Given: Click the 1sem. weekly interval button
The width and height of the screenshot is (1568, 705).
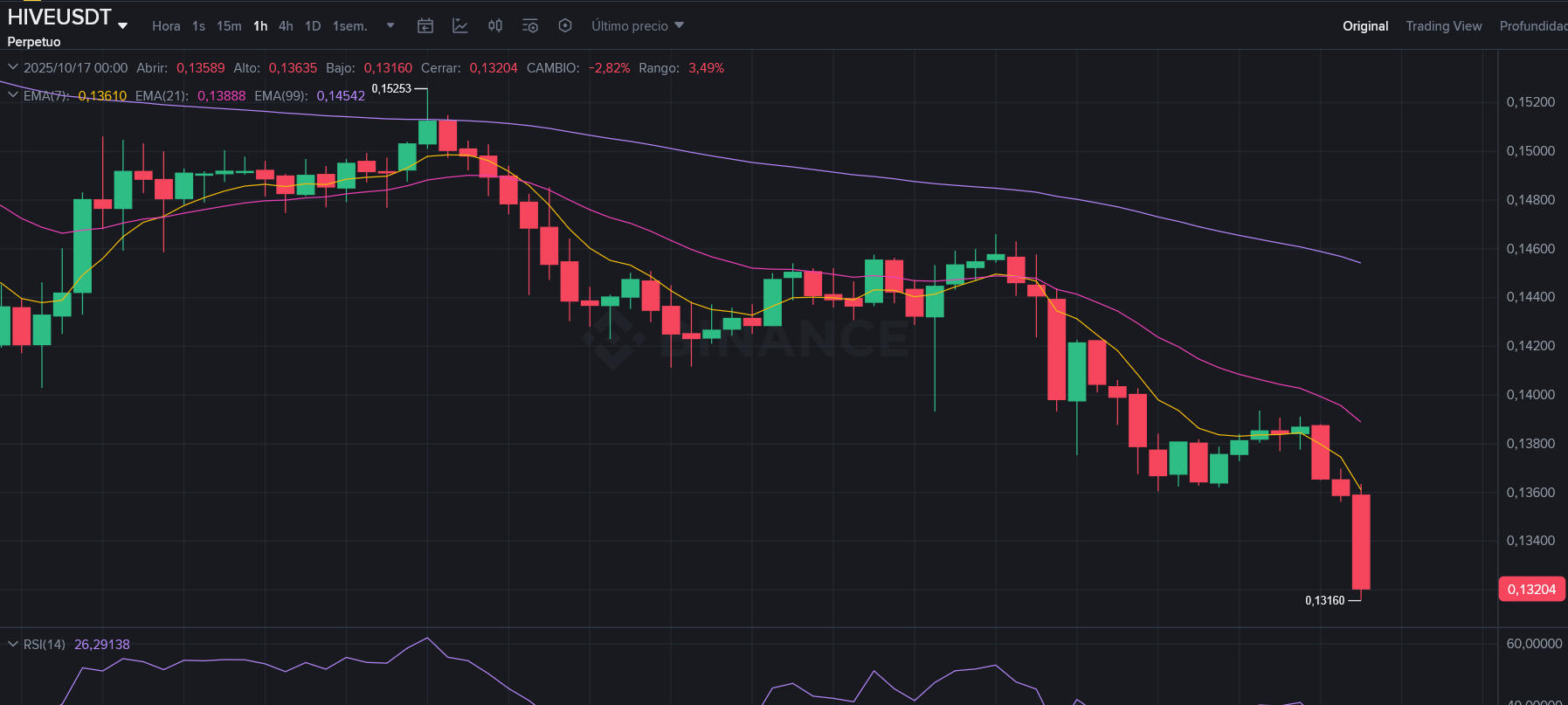Looking at the screenshot, I should [349, 26].
